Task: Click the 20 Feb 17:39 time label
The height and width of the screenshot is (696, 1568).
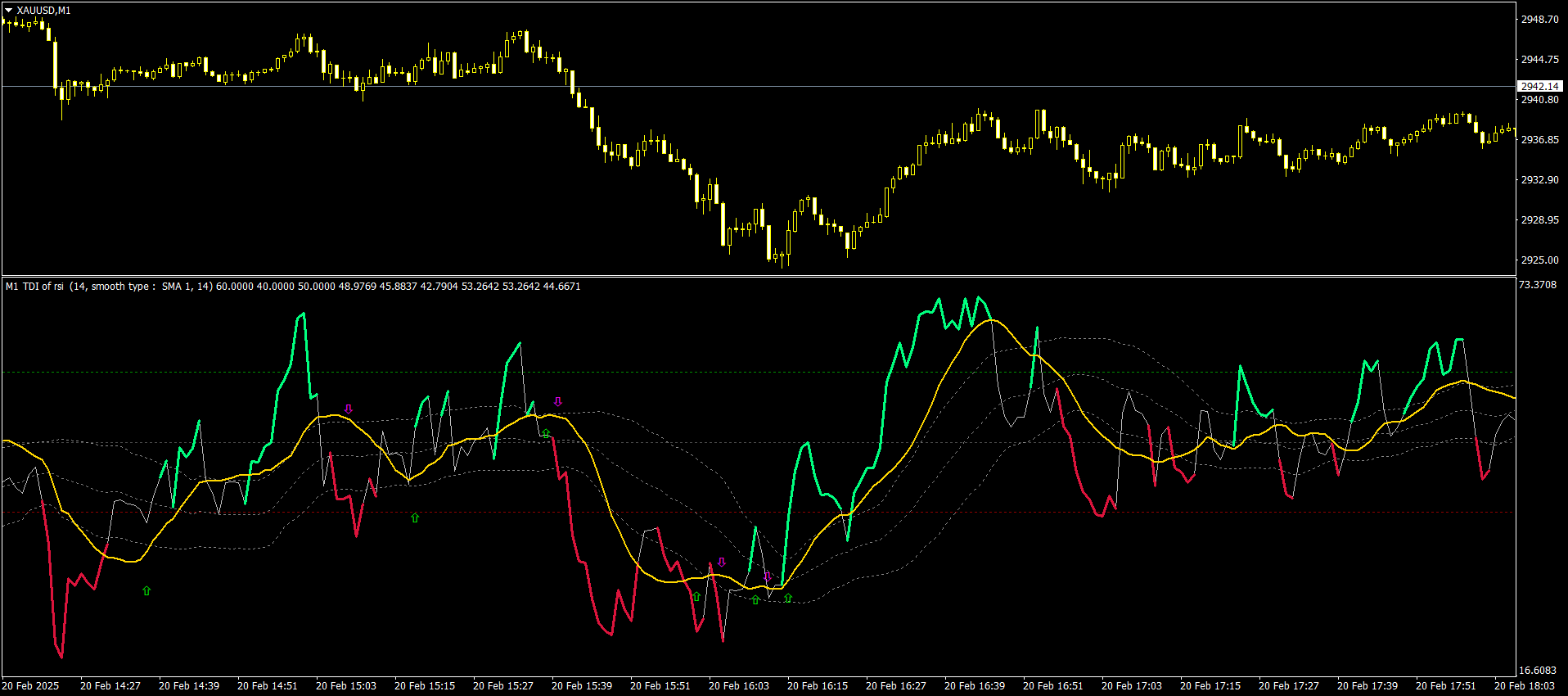Action: 1367,685
